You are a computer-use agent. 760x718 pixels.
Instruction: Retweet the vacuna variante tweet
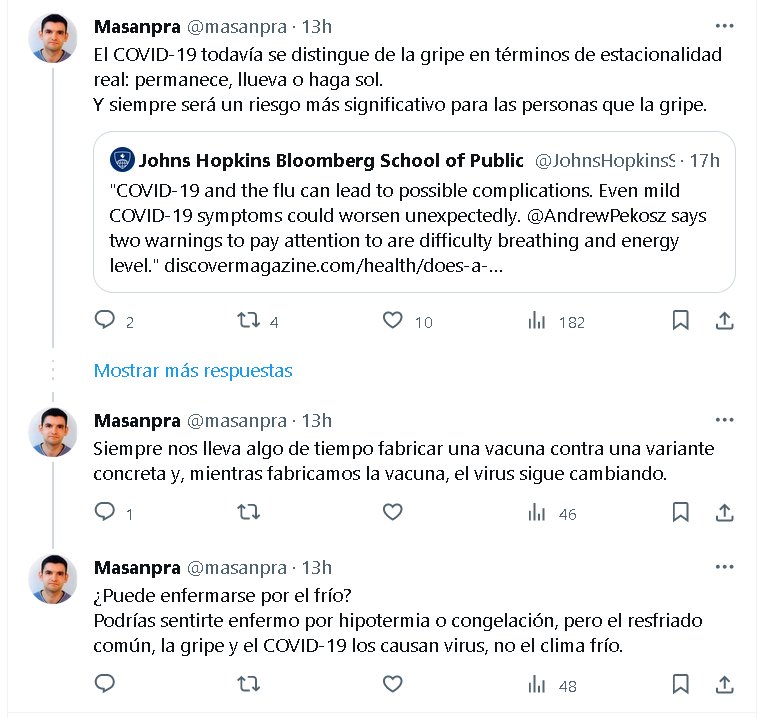[249, 513]
